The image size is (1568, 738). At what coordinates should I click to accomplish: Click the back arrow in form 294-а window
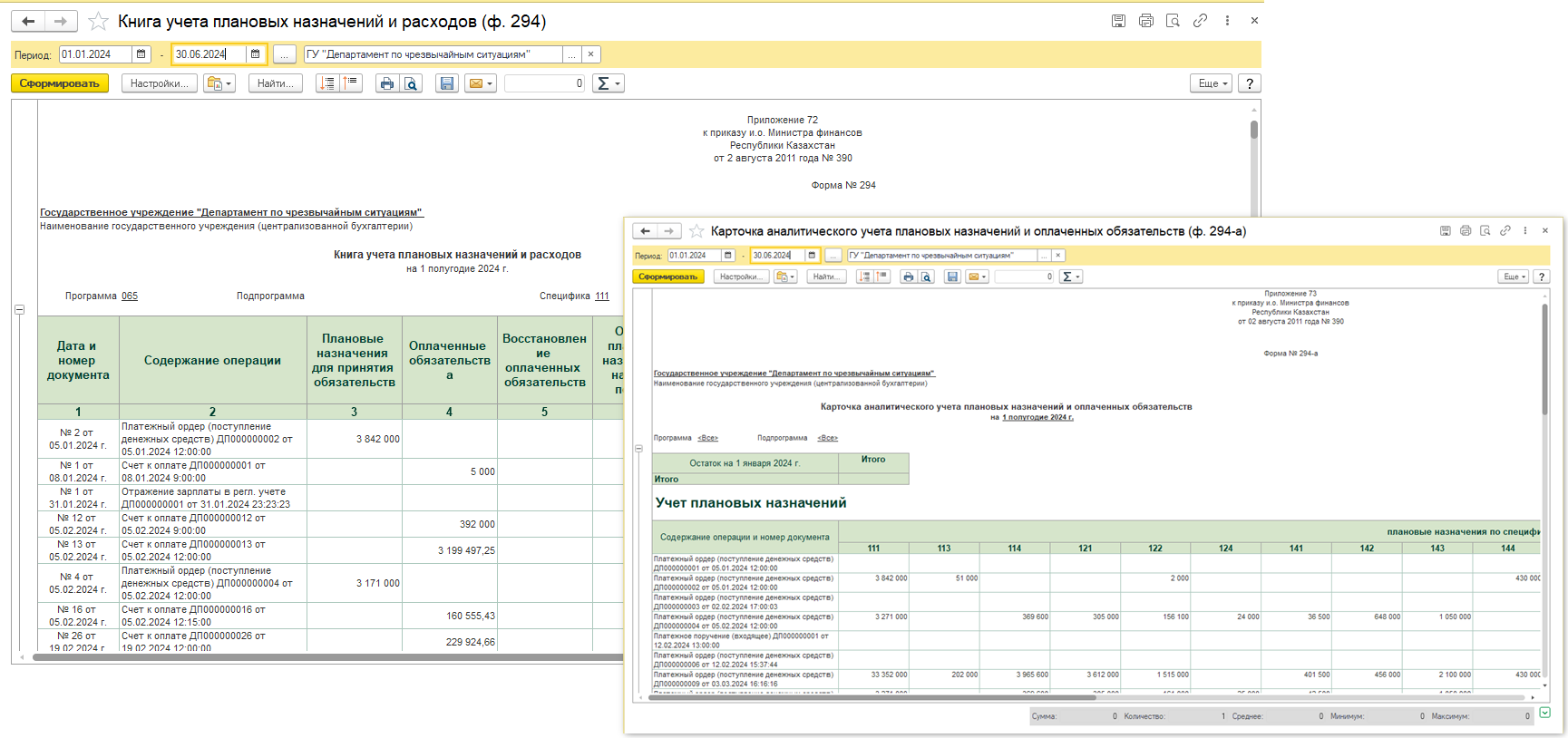pyautogui.click(x=645, y=231)
